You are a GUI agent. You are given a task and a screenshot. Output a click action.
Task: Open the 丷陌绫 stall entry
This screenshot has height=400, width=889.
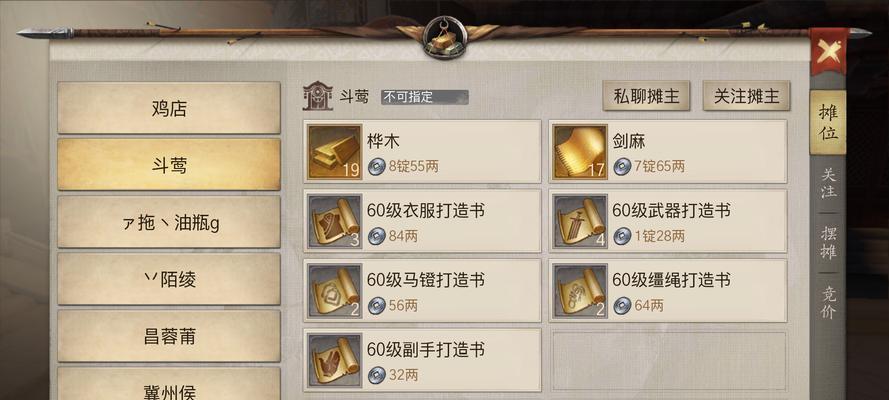coord(169,279)
